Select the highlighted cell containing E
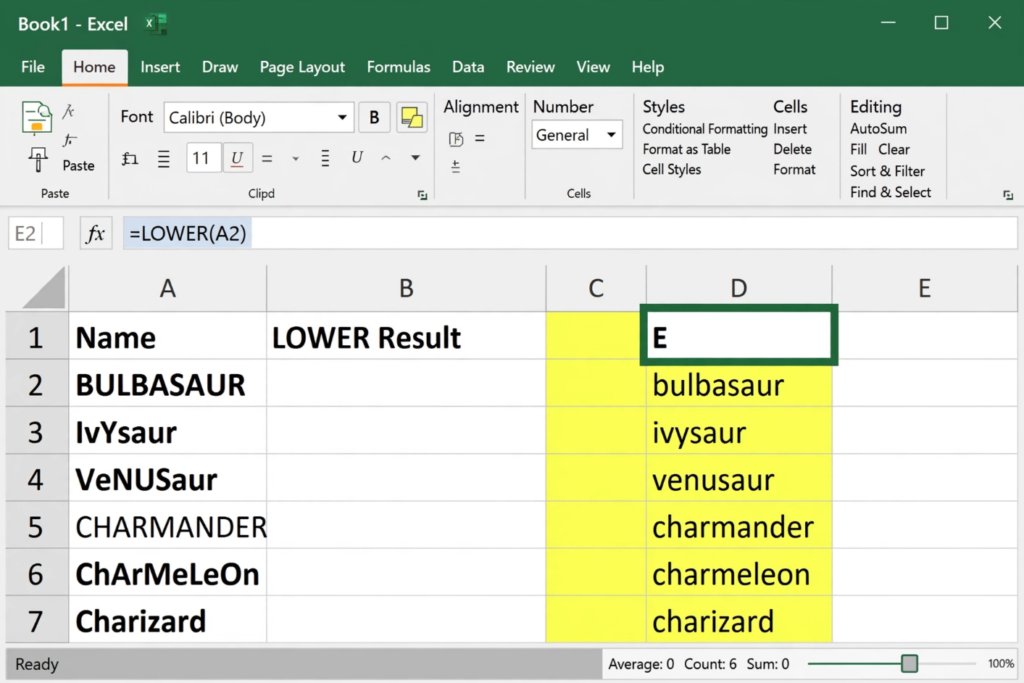The image size is (1024, 683). coord(739,336)
